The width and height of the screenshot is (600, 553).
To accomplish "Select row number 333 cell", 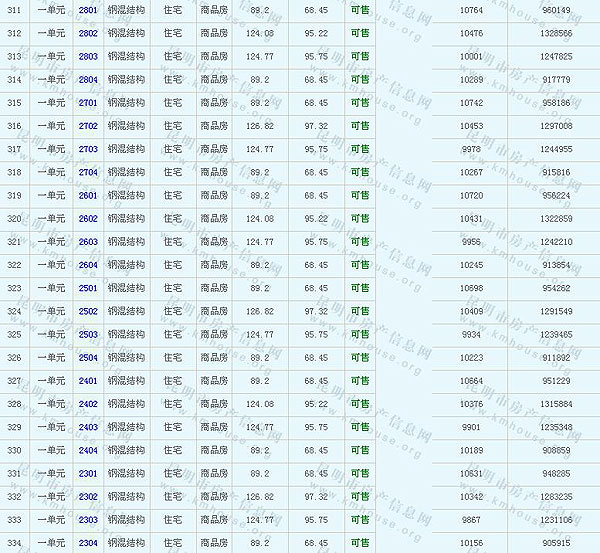I will [x=14, y=519].
